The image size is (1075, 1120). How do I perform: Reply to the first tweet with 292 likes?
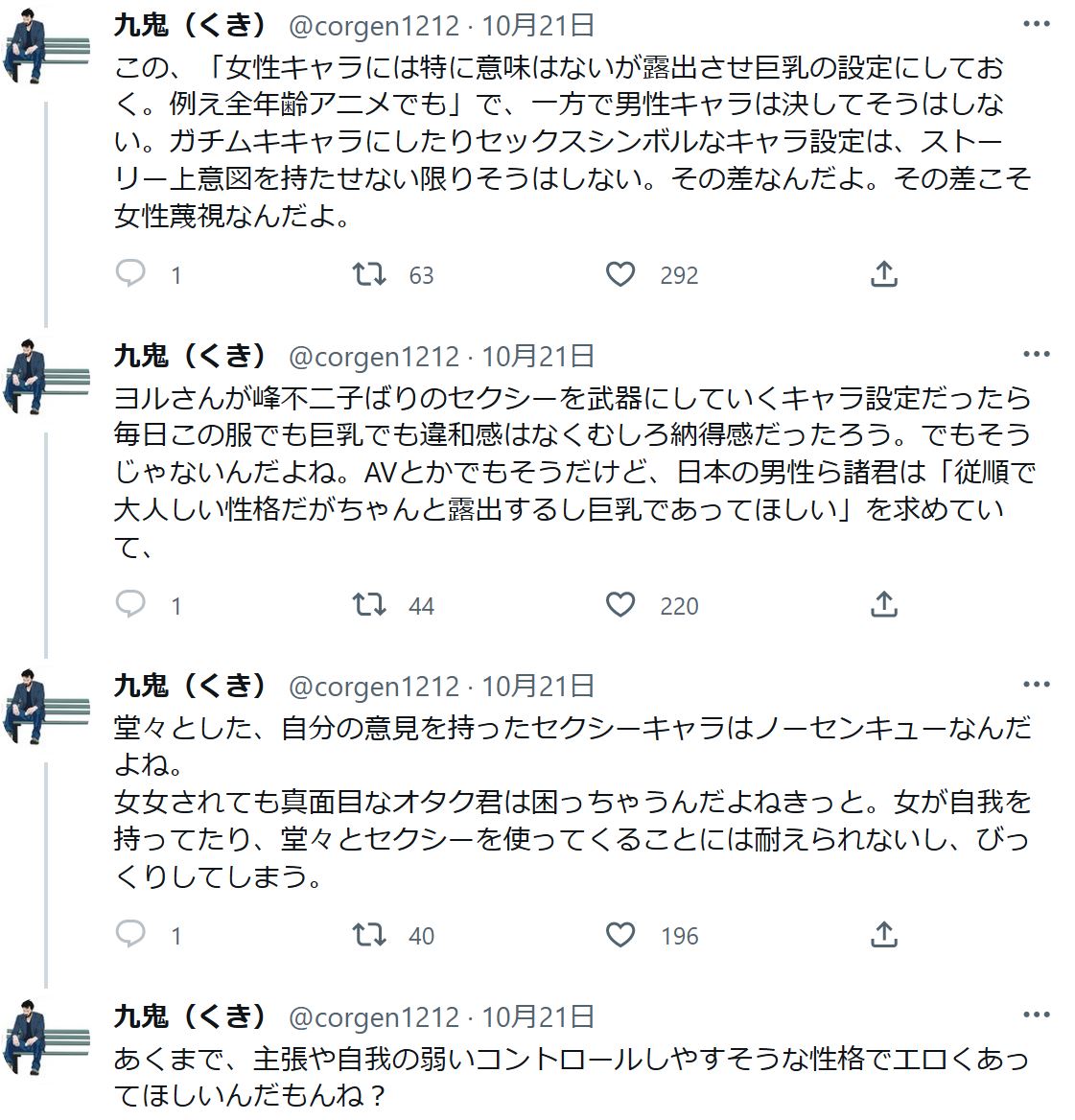130,273
